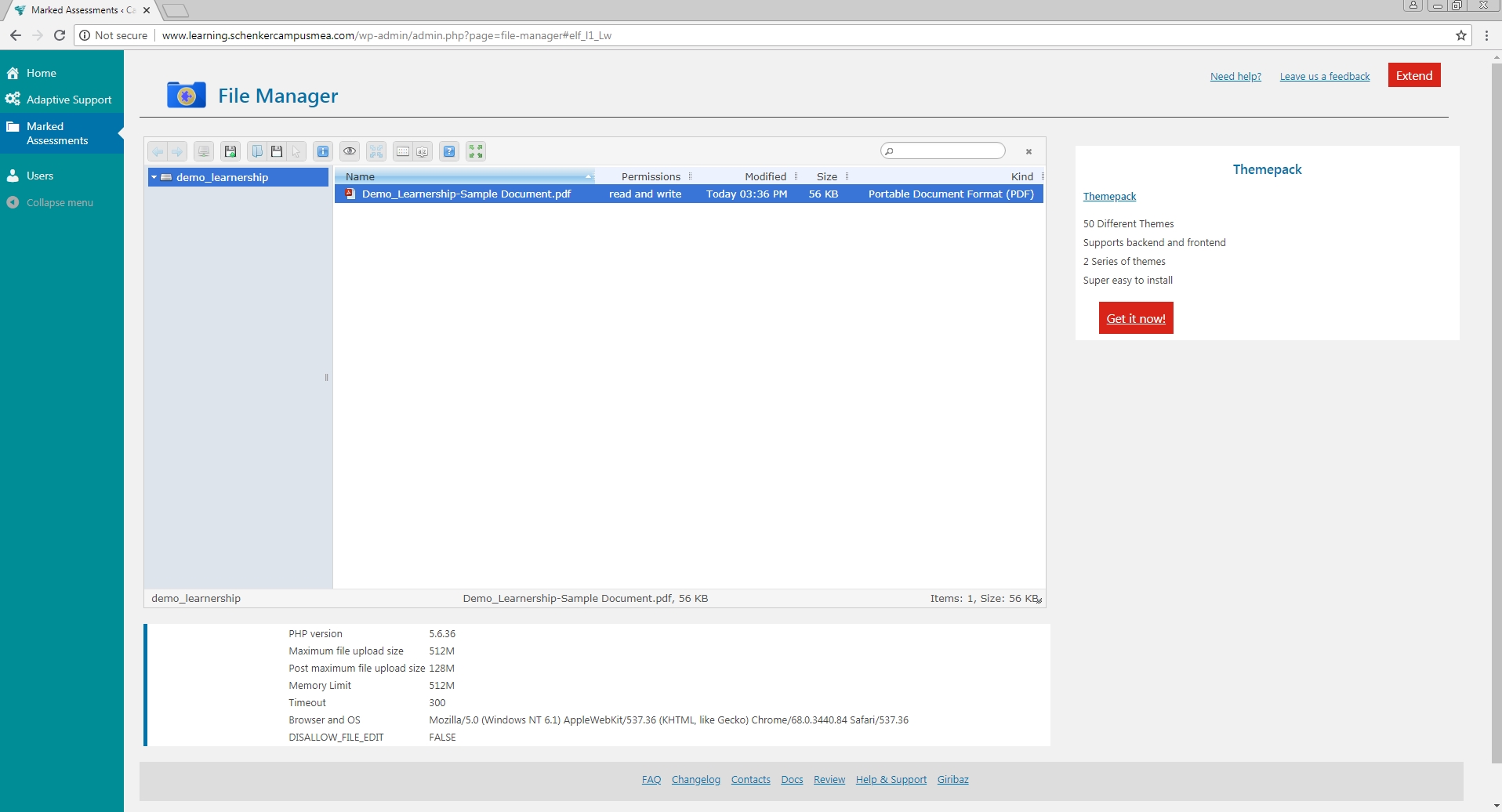Toggle preview with the eye icon
The width and height of the screenshot is (1502, 812).
coord(350,151)
